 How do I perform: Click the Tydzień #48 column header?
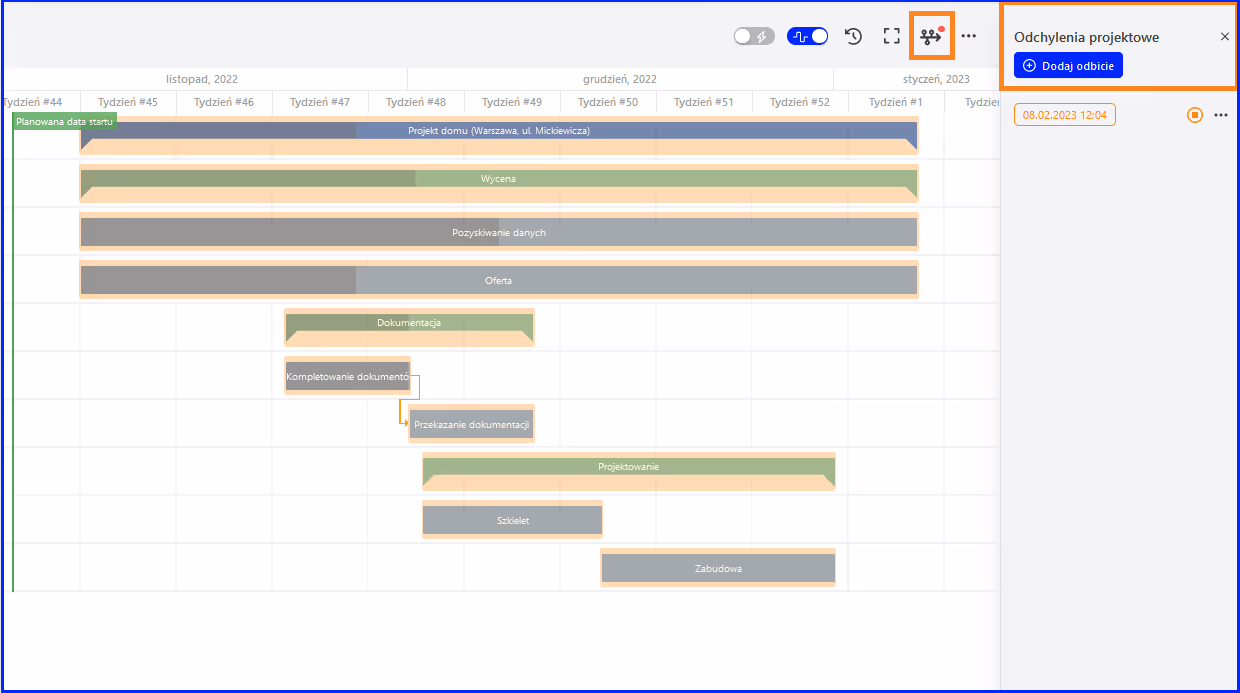tap(416, 102)
